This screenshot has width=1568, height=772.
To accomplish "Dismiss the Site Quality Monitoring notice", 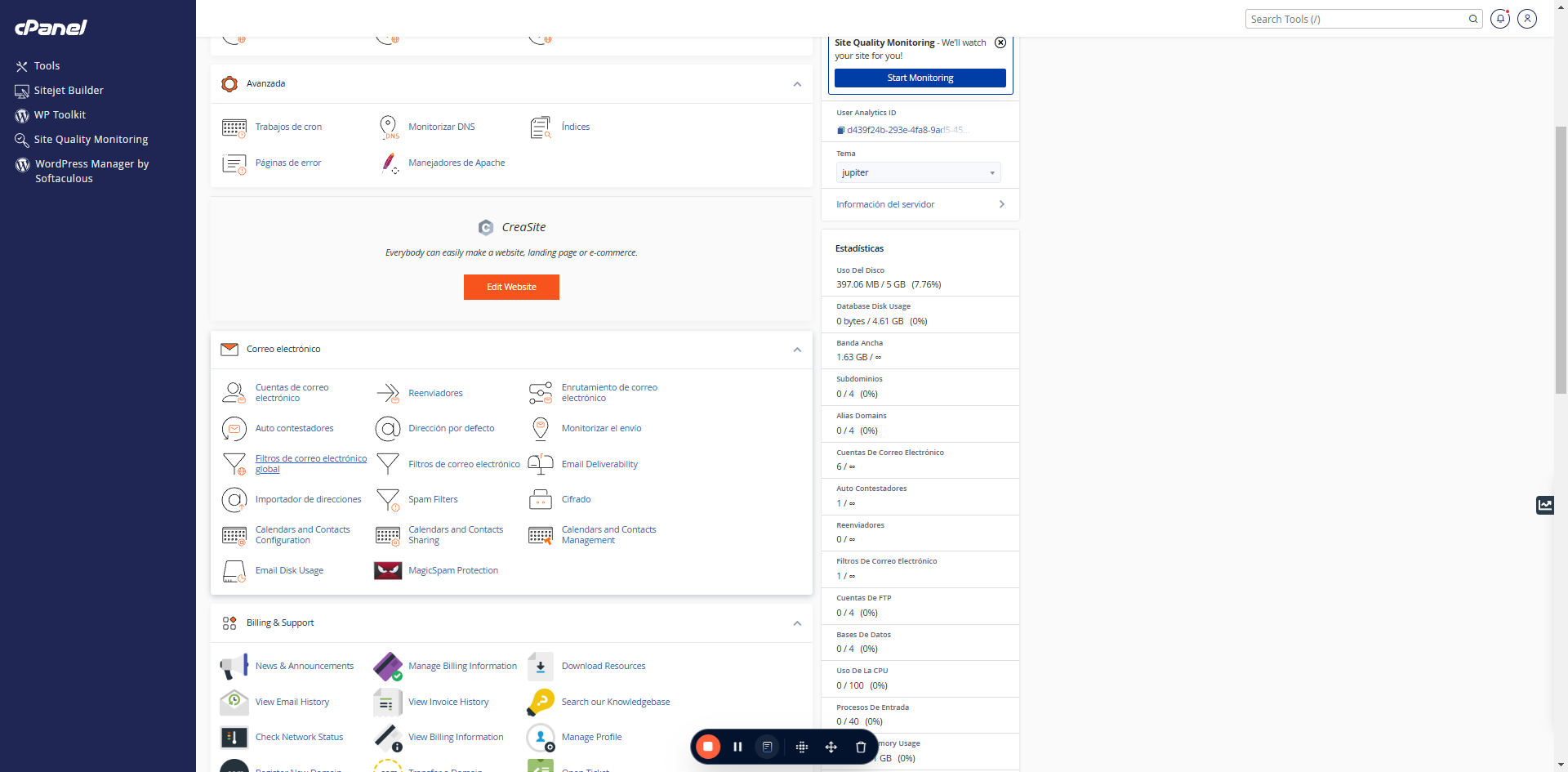I will 1000,42.
